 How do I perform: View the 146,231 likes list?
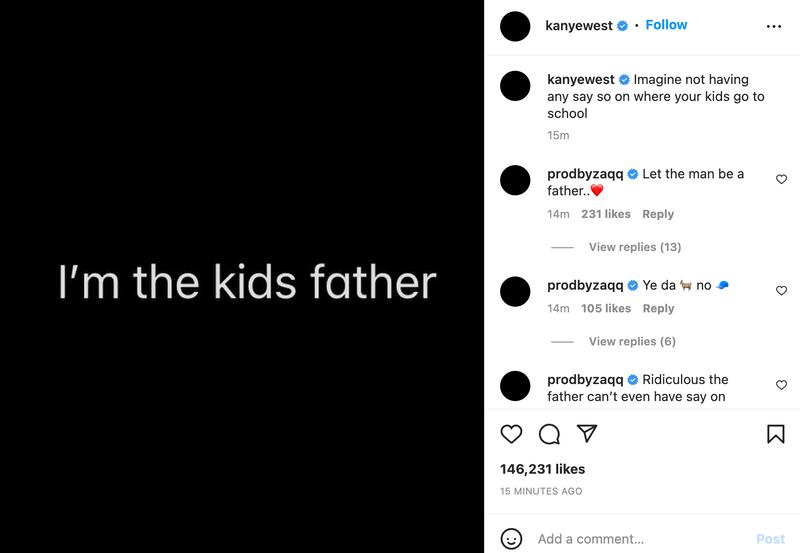pyautogui.click(x=543, y=469)
